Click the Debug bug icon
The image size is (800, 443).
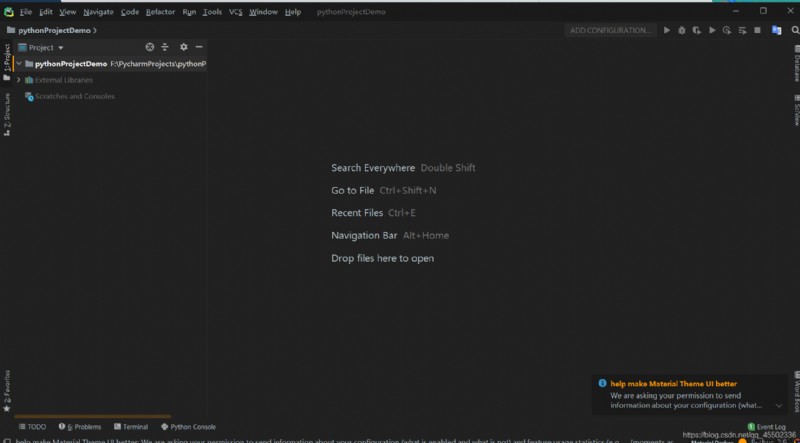pyautogui.click(x=682, y=30)
